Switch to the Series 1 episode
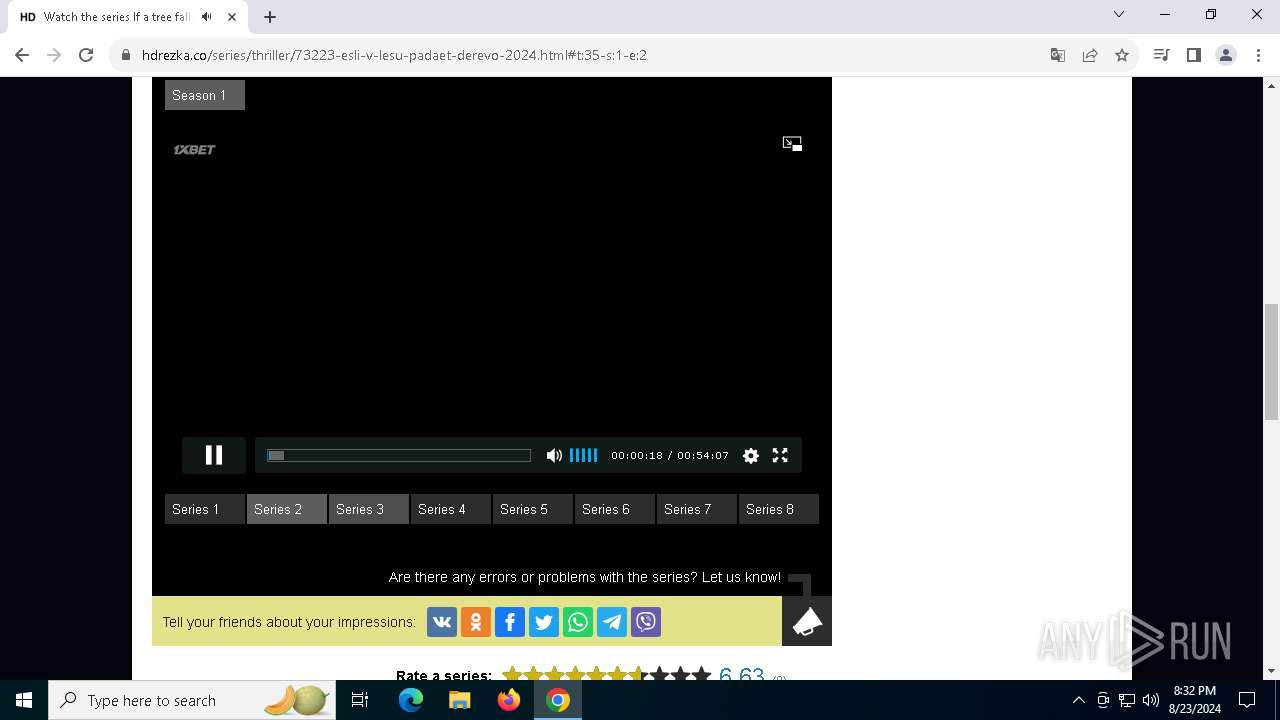Image resolution: width=1280 pixels, height=720 pixels. 205,509
